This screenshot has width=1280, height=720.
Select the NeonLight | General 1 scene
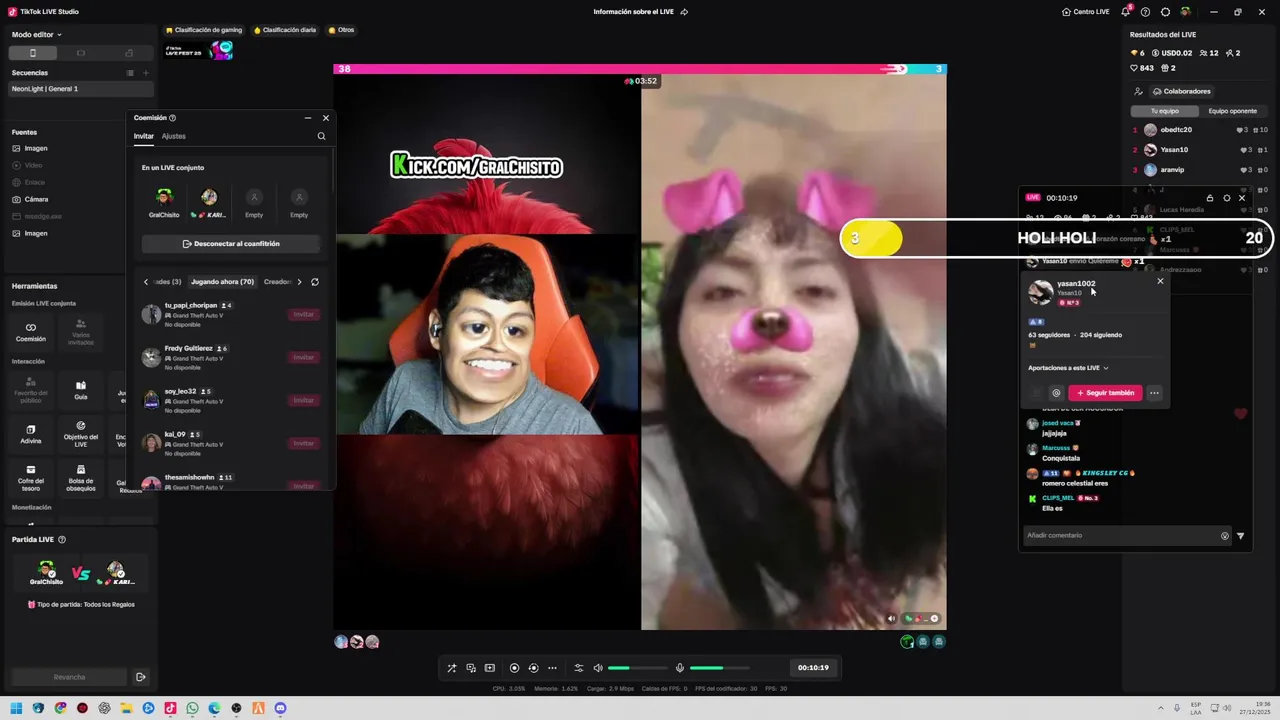coord(79,89)
